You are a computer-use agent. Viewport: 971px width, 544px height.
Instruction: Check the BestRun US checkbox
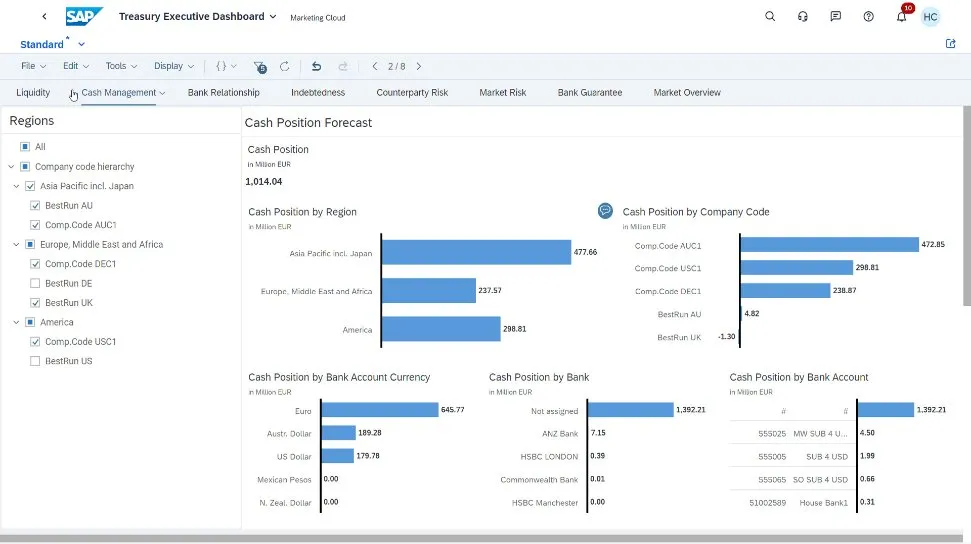pos(36,361)
